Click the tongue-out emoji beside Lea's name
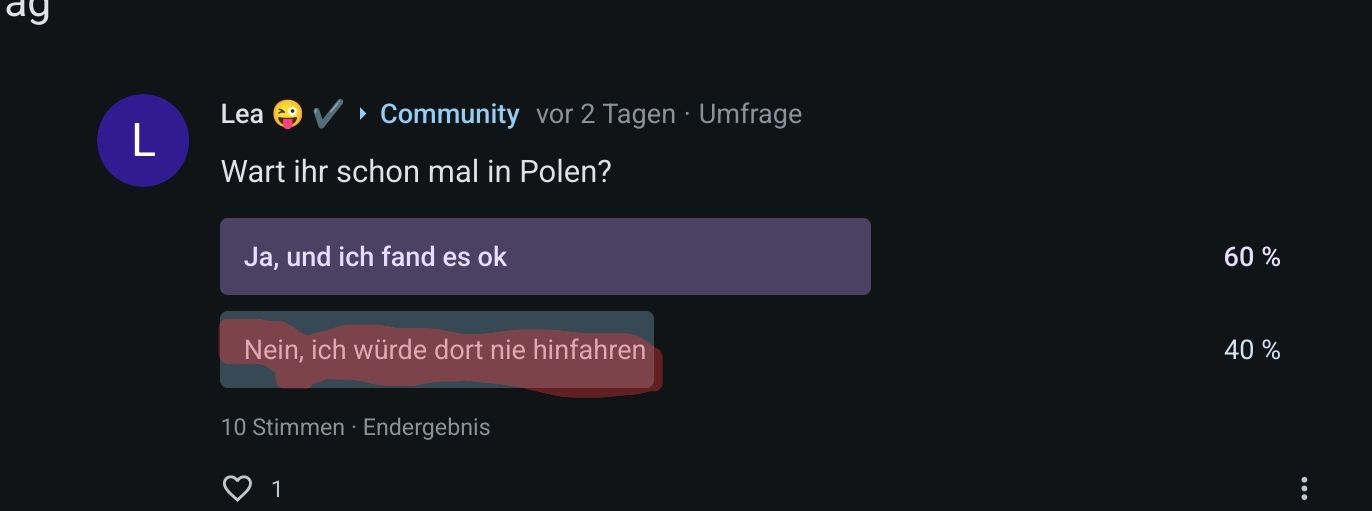The image size is (1372, 511). pyautogui.click(x=287, y=114)
